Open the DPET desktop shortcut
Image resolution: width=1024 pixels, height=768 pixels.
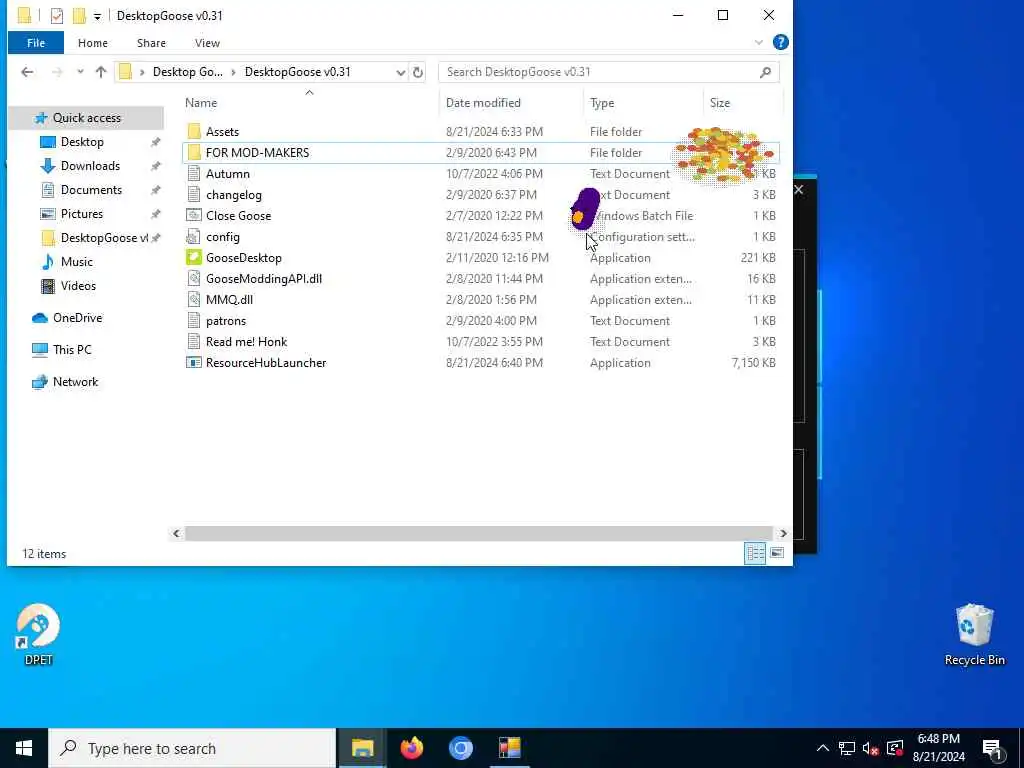pyautogui.click(x=38, y=634)
